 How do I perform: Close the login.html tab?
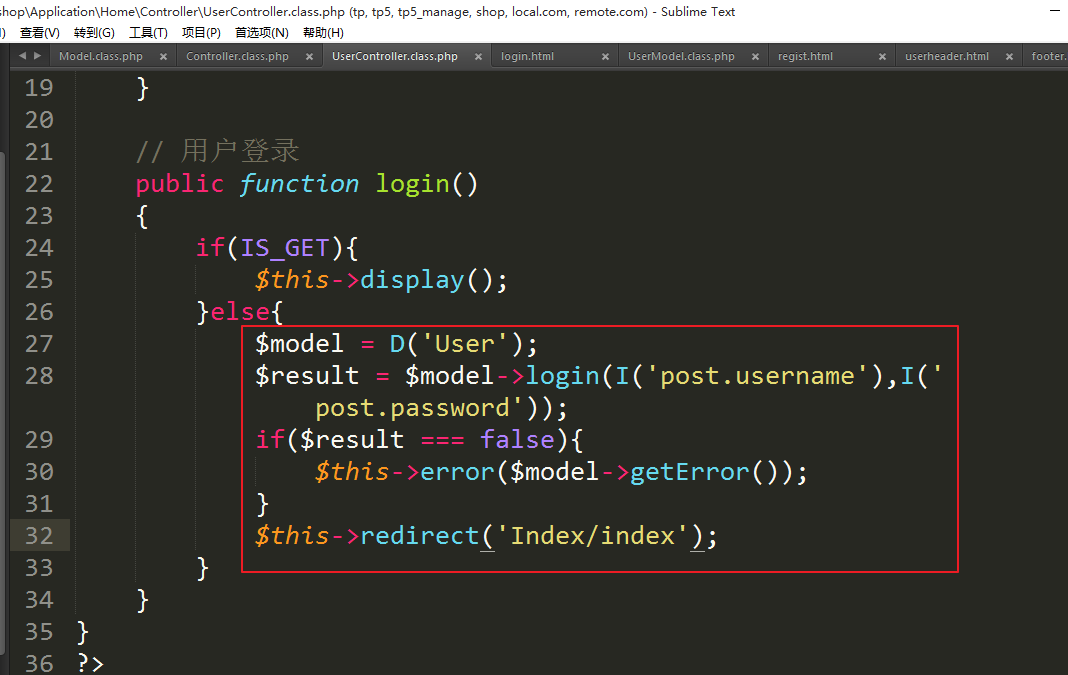(x=606, y=57)
